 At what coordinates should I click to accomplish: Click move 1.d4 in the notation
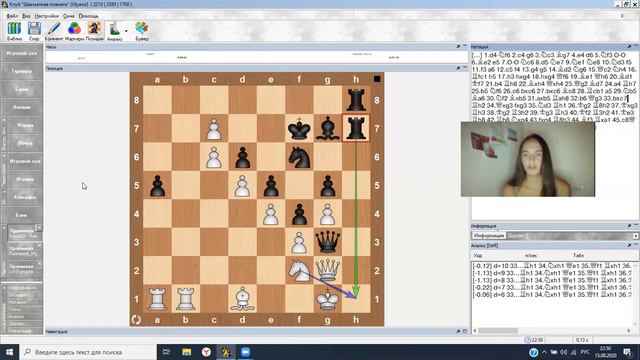click(x=491, y=55)
